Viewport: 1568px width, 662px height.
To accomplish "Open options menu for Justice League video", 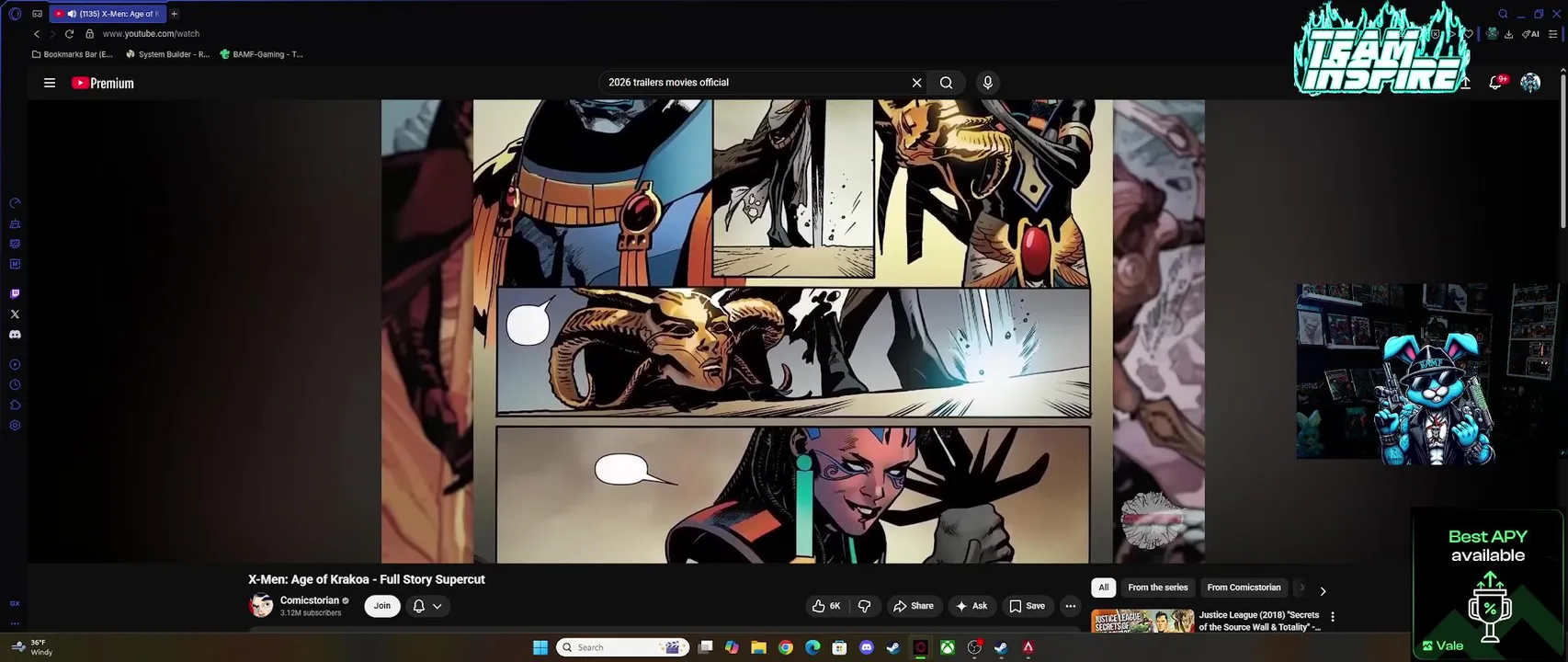I will pyautogui.click(x=1333, y=617).
